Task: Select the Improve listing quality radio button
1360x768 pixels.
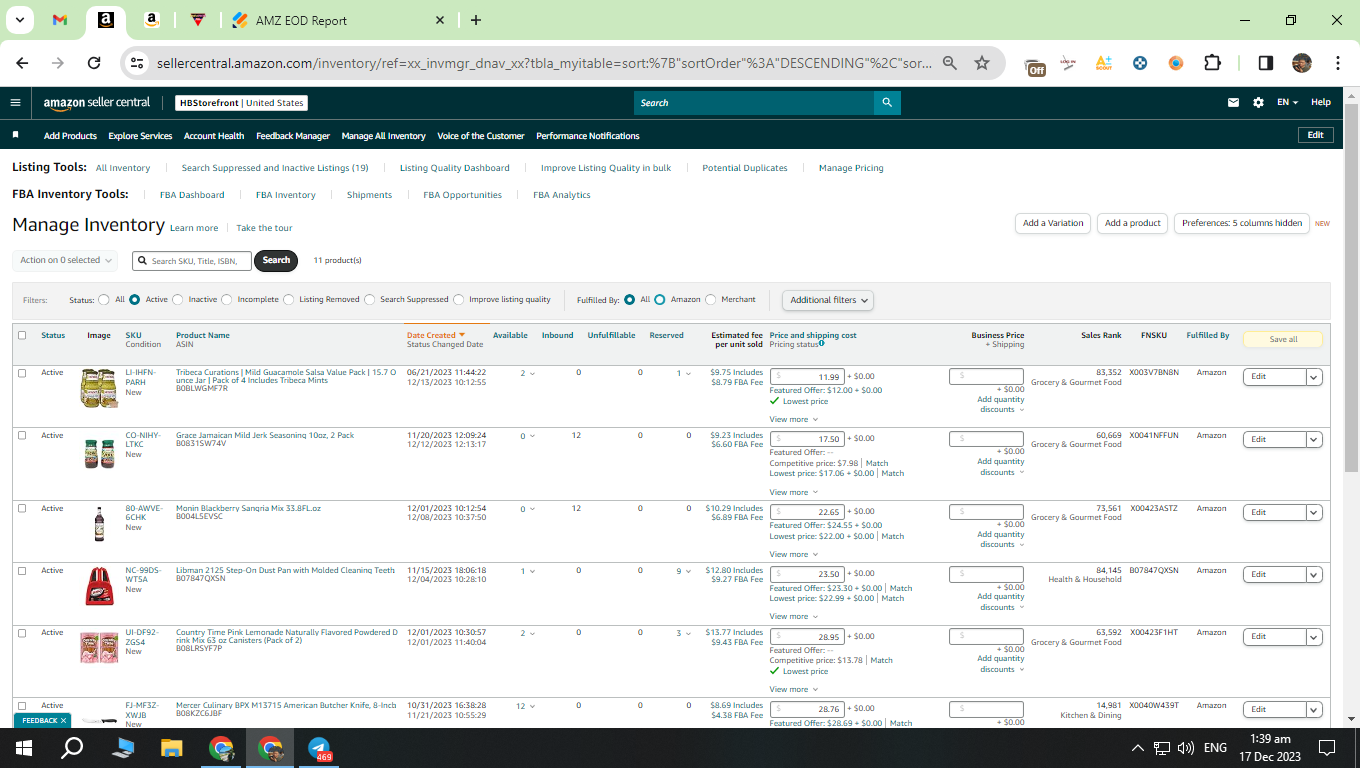Action: point(459,299)
